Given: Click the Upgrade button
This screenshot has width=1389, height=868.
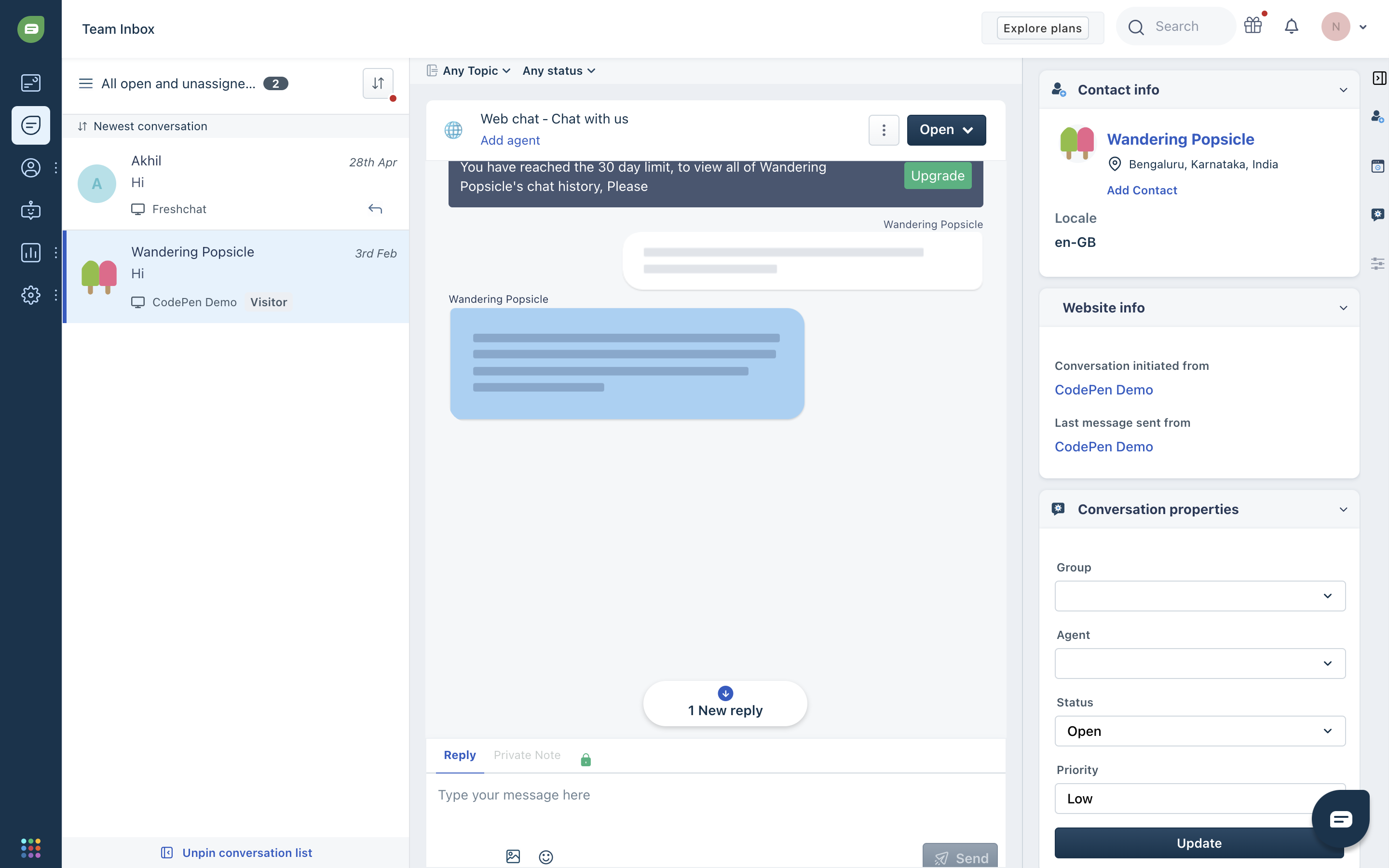Looking at the screenshot, I should 937,176.
